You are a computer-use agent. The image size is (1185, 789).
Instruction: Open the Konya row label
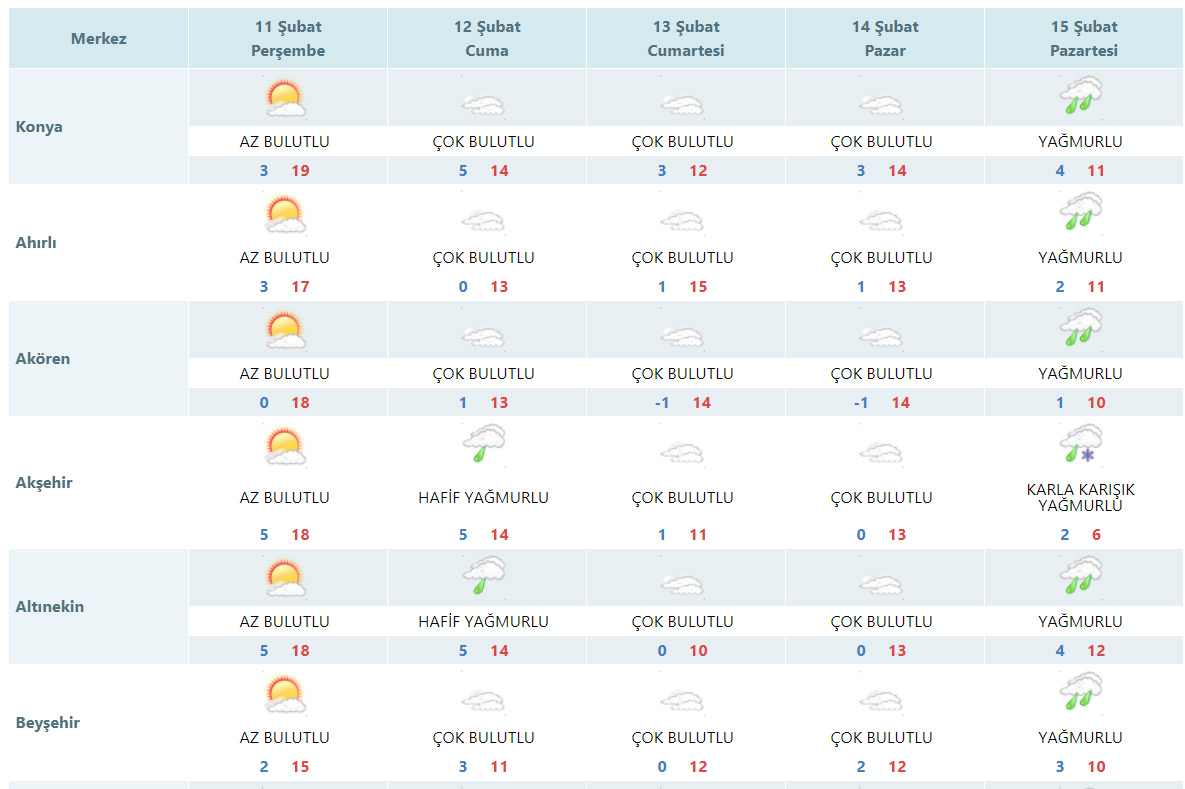coord(39,127)
